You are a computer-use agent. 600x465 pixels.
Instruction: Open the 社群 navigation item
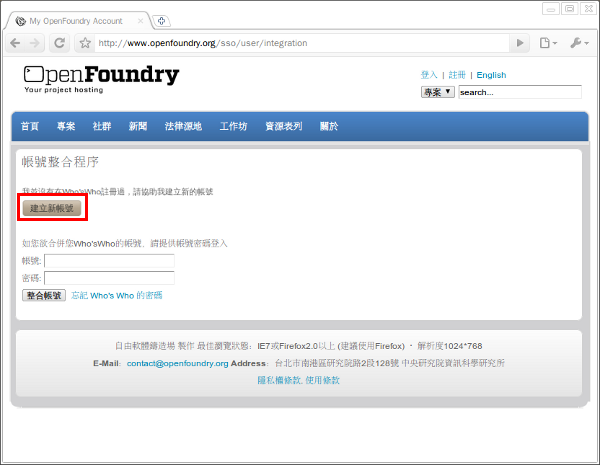102,126
